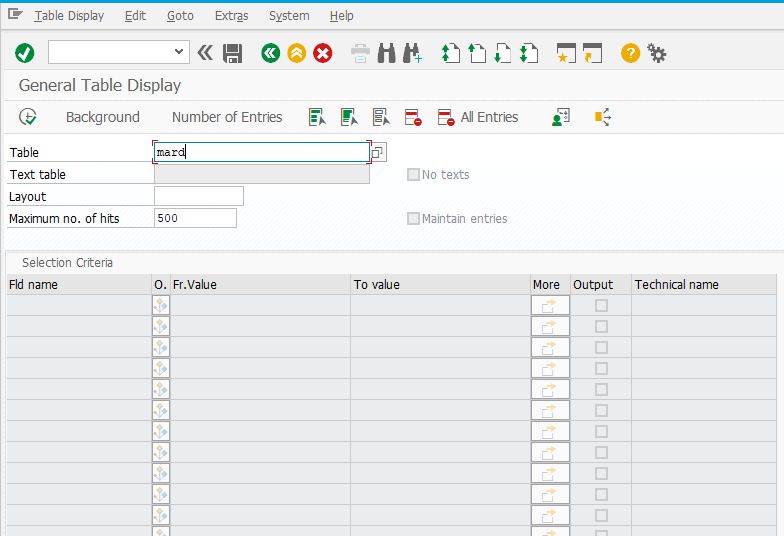Click the selection option icon in first row
784x536 pixels.
click(x=160, y=305)
